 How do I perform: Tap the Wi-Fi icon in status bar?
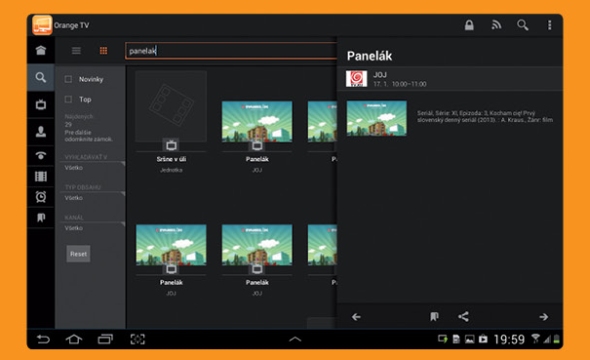pos(535,339)
